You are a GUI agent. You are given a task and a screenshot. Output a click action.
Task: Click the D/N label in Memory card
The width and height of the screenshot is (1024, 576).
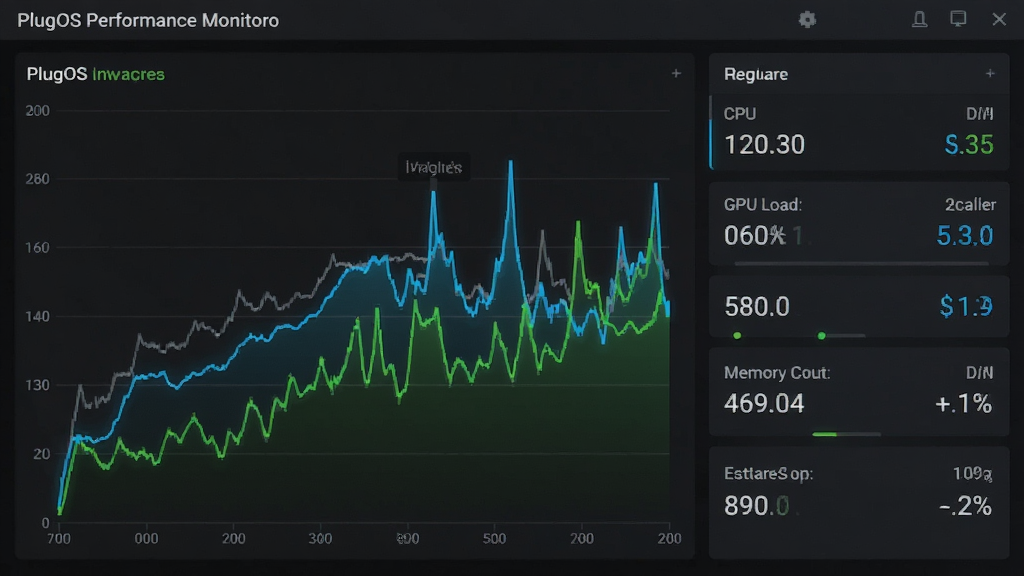point(980,373)
